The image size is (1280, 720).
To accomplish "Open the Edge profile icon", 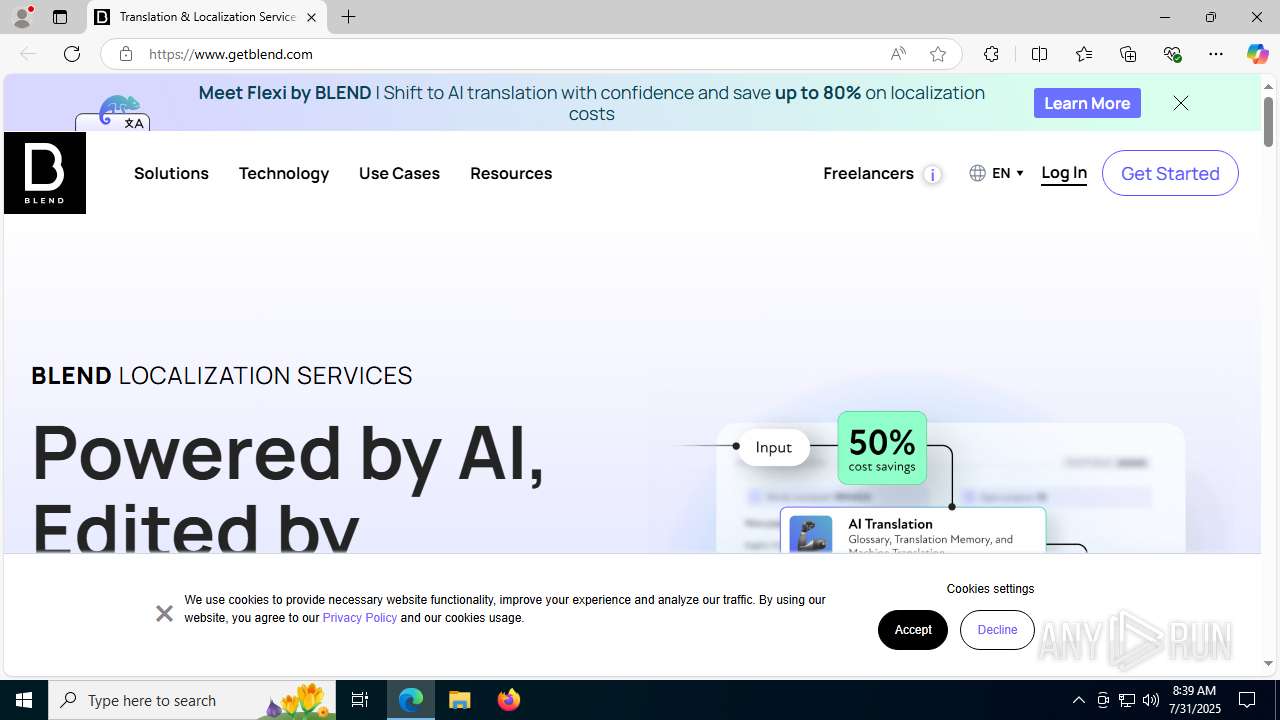I will coord(22,17).
